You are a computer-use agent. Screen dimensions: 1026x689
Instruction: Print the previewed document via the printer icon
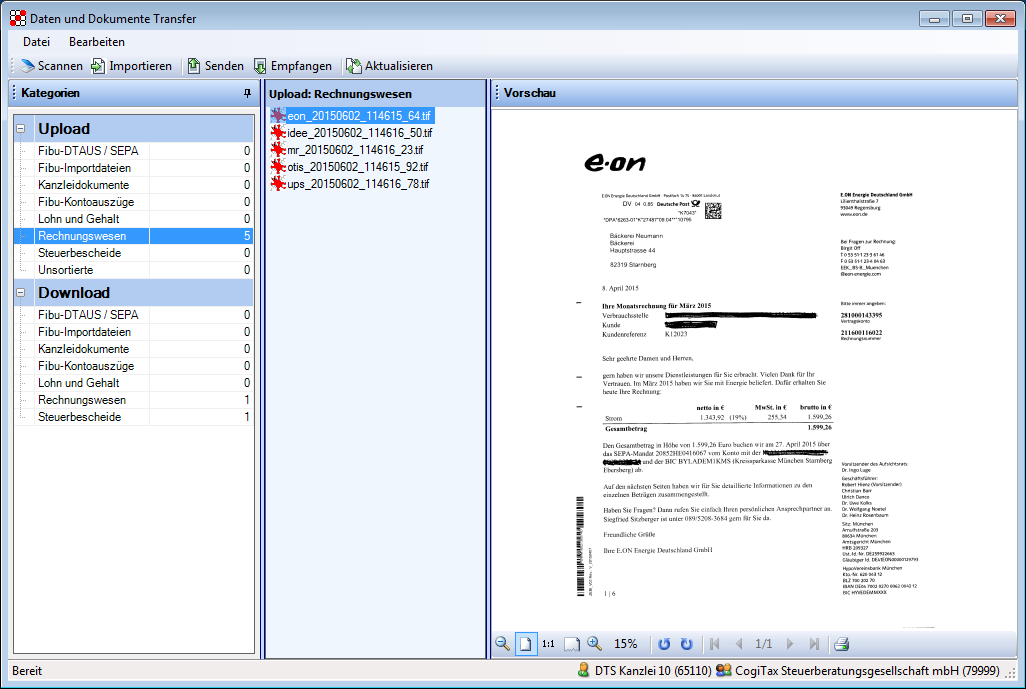841,644
